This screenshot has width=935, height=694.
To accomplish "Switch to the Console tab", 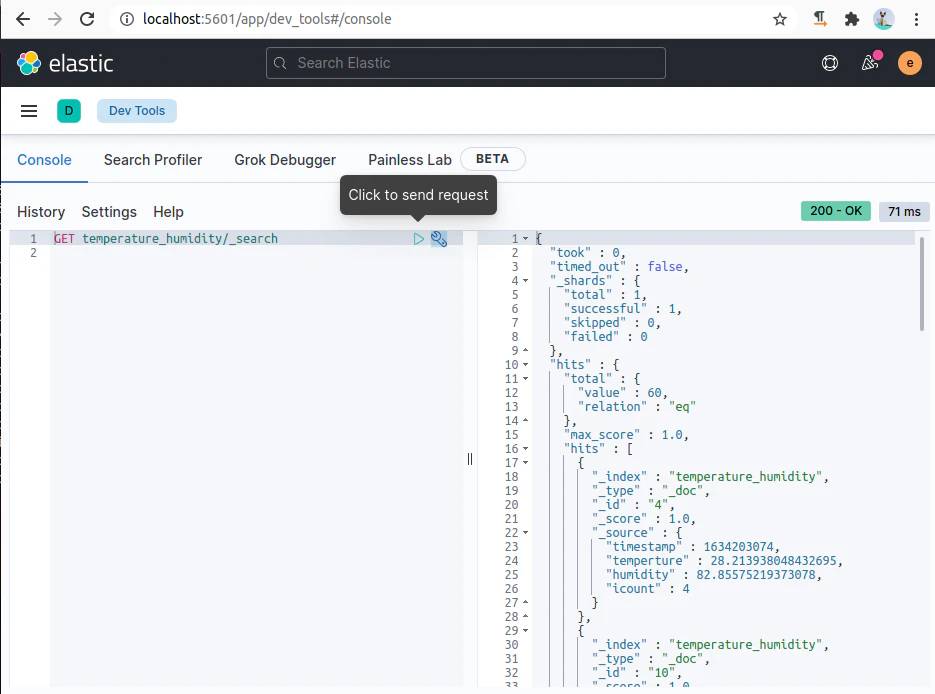I will click(44, 160).
